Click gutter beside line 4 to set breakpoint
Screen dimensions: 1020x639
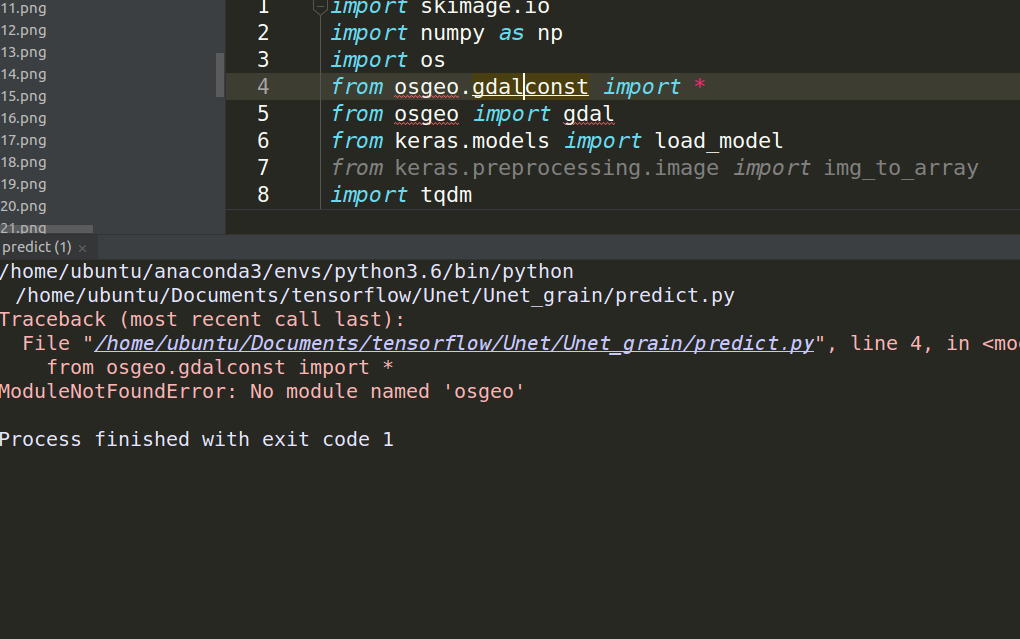point(295,87)
